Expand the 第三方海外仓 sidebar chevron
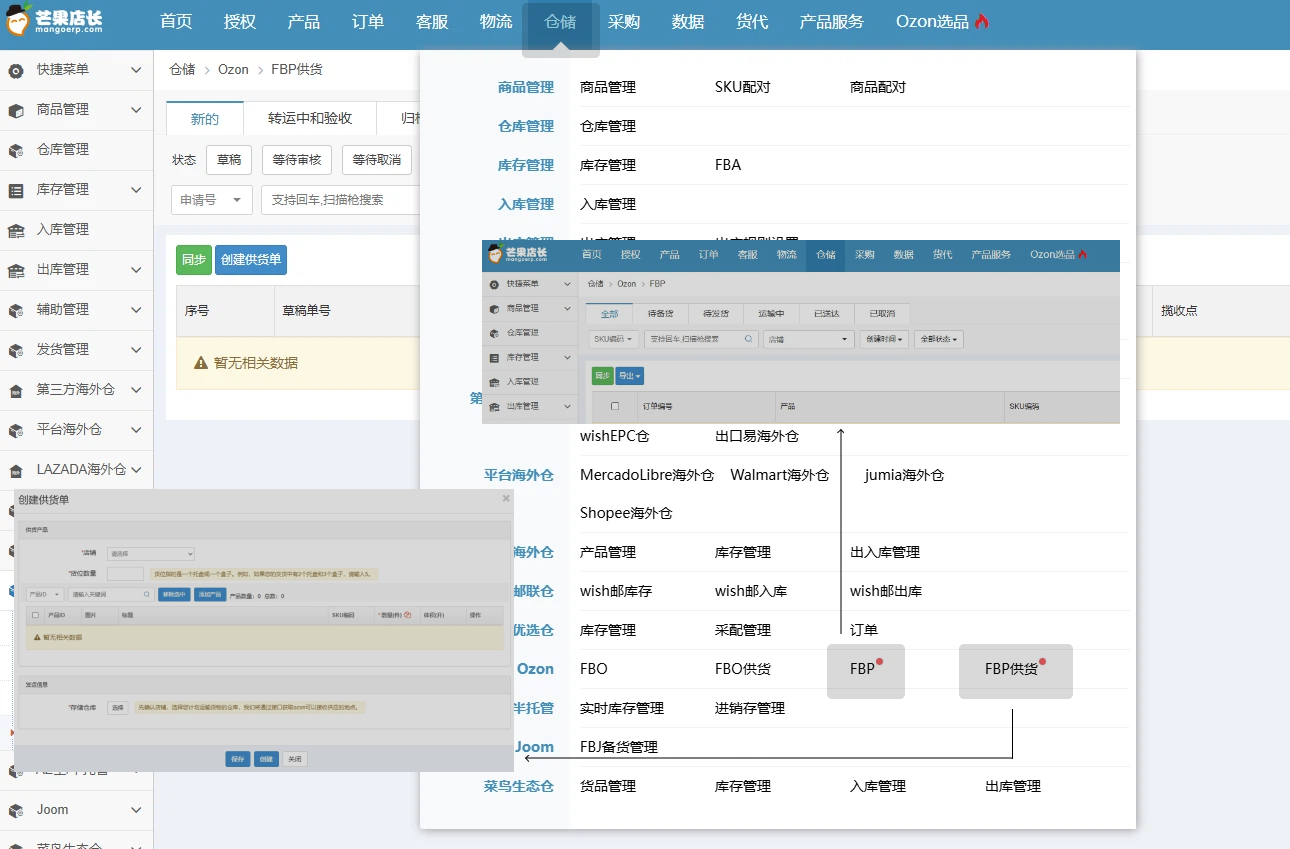The width and height of the screenshot is (1290, 849). click(x=136, y=390)
